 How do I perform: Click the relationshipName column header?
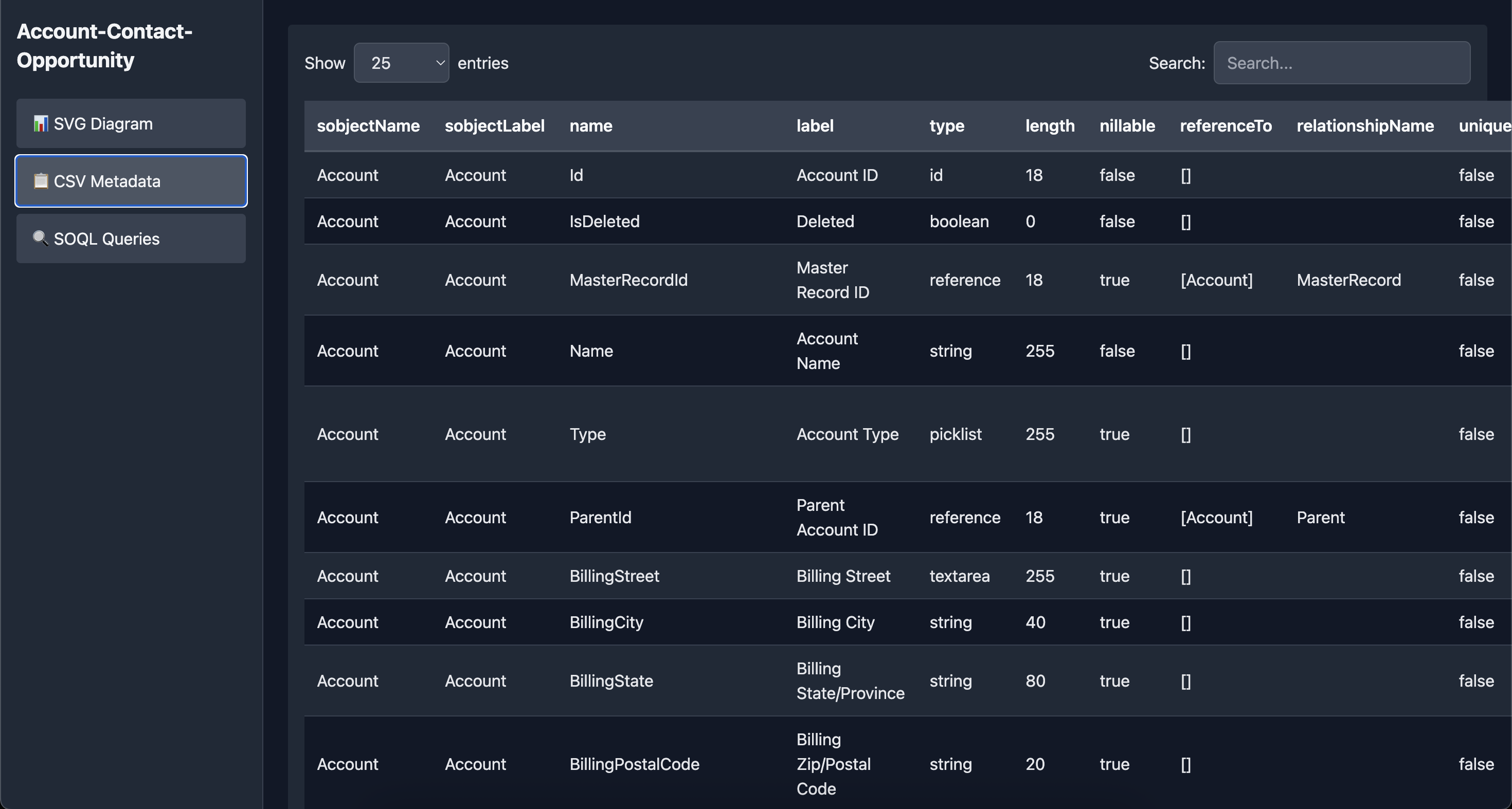pyautogui.click(x=1365, y=126)
